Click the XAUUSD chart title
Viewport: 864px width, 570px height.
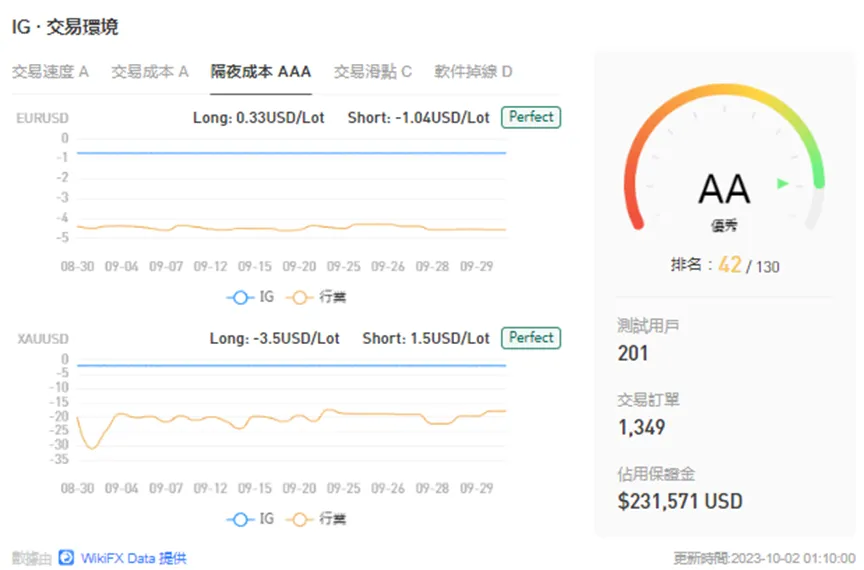click(x=42, y=339)
